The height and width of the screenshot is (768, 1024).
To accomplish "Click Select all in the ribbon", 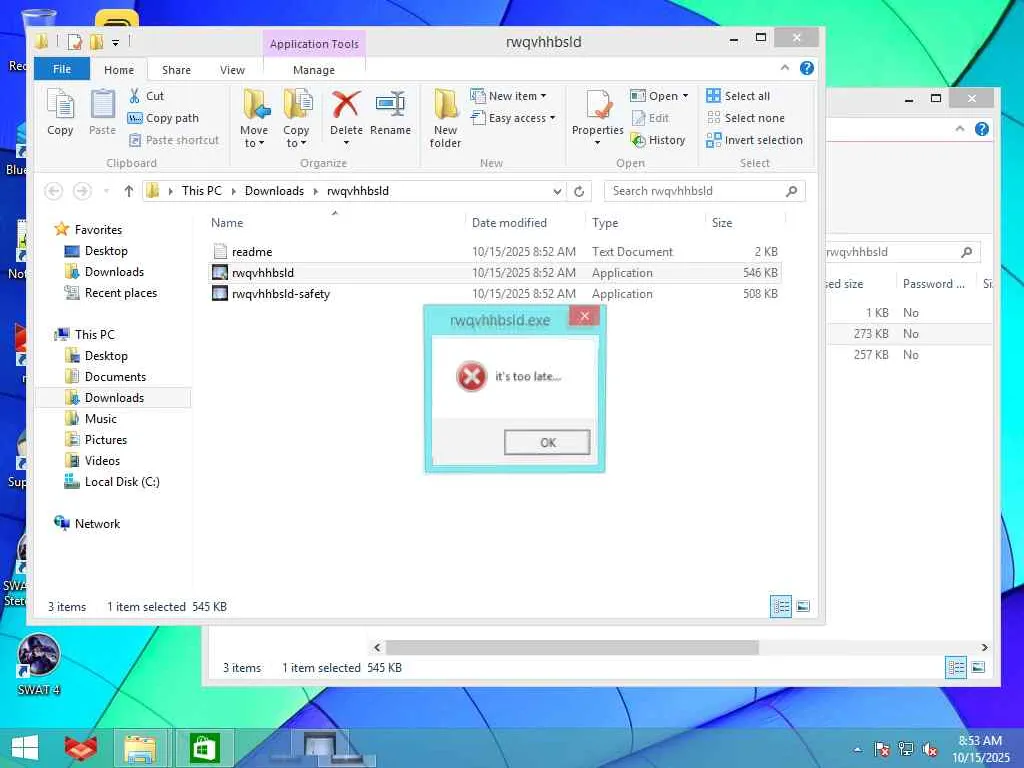I will coord(738,96).
